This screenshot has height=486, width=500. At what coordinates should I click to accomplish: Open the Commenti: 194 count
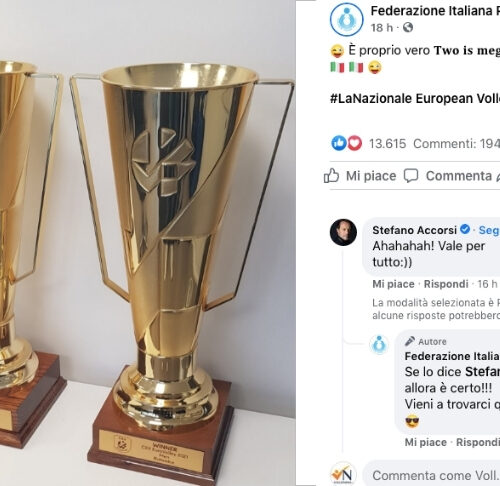457,144
